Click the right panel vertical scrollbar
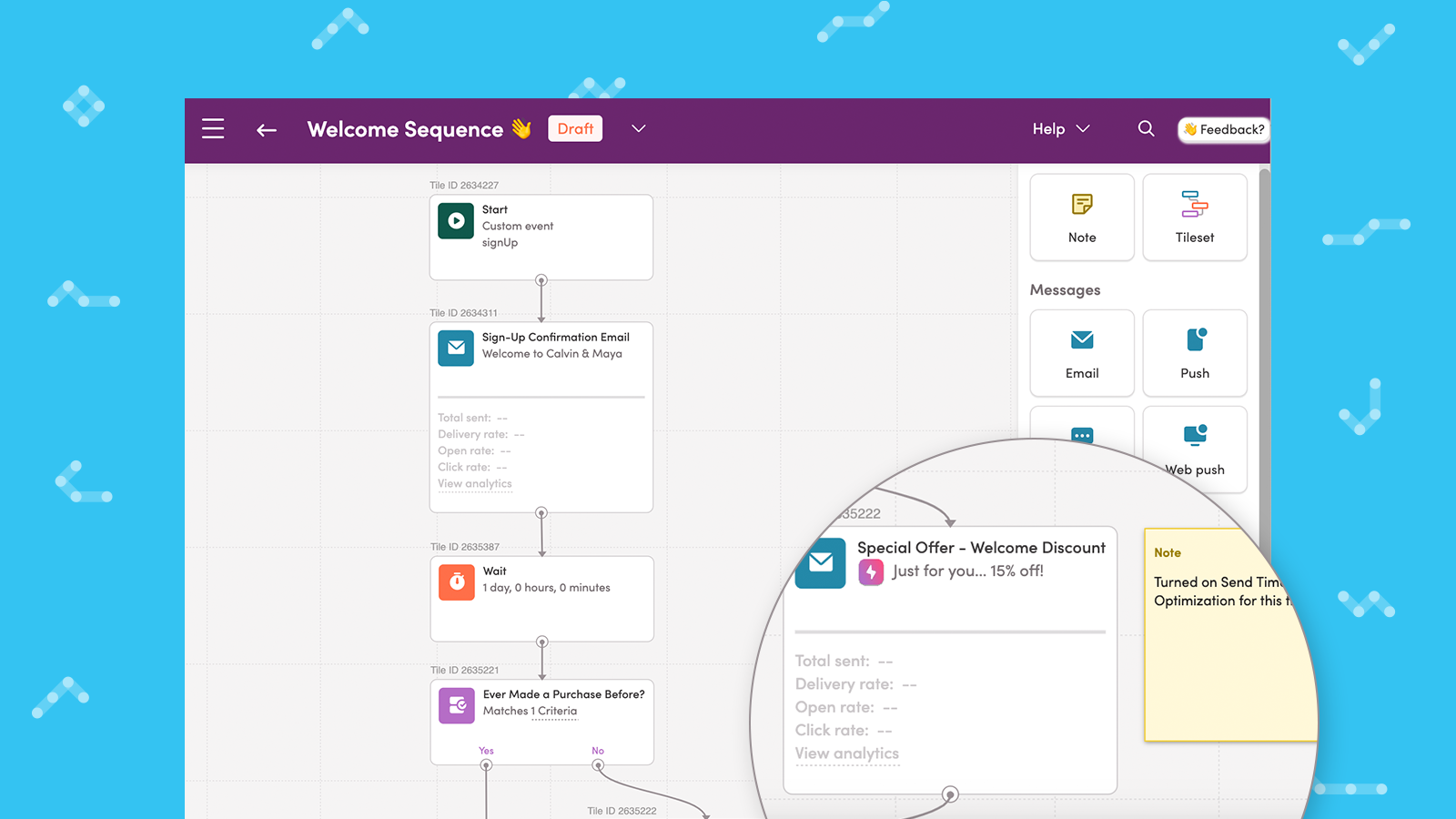Viewport: 1456px width, 819px height. point(1264,318)
